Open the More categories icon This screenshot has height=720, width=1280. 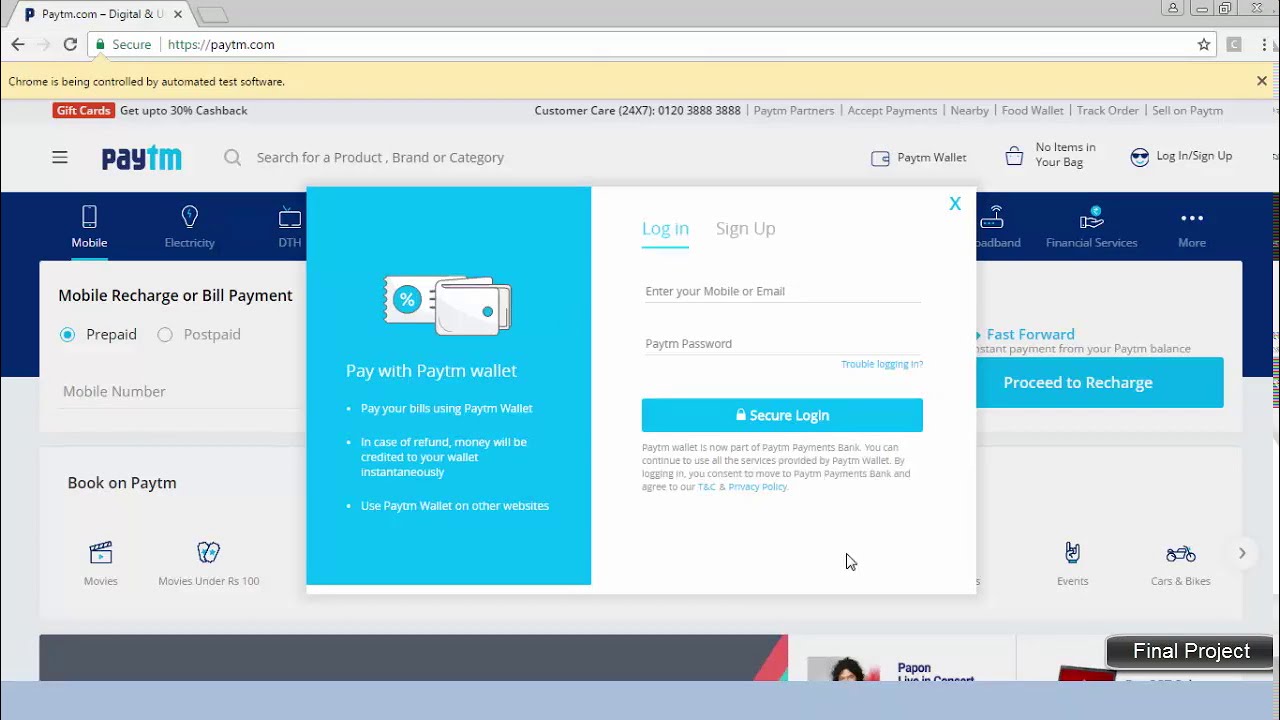[1191, 218]
